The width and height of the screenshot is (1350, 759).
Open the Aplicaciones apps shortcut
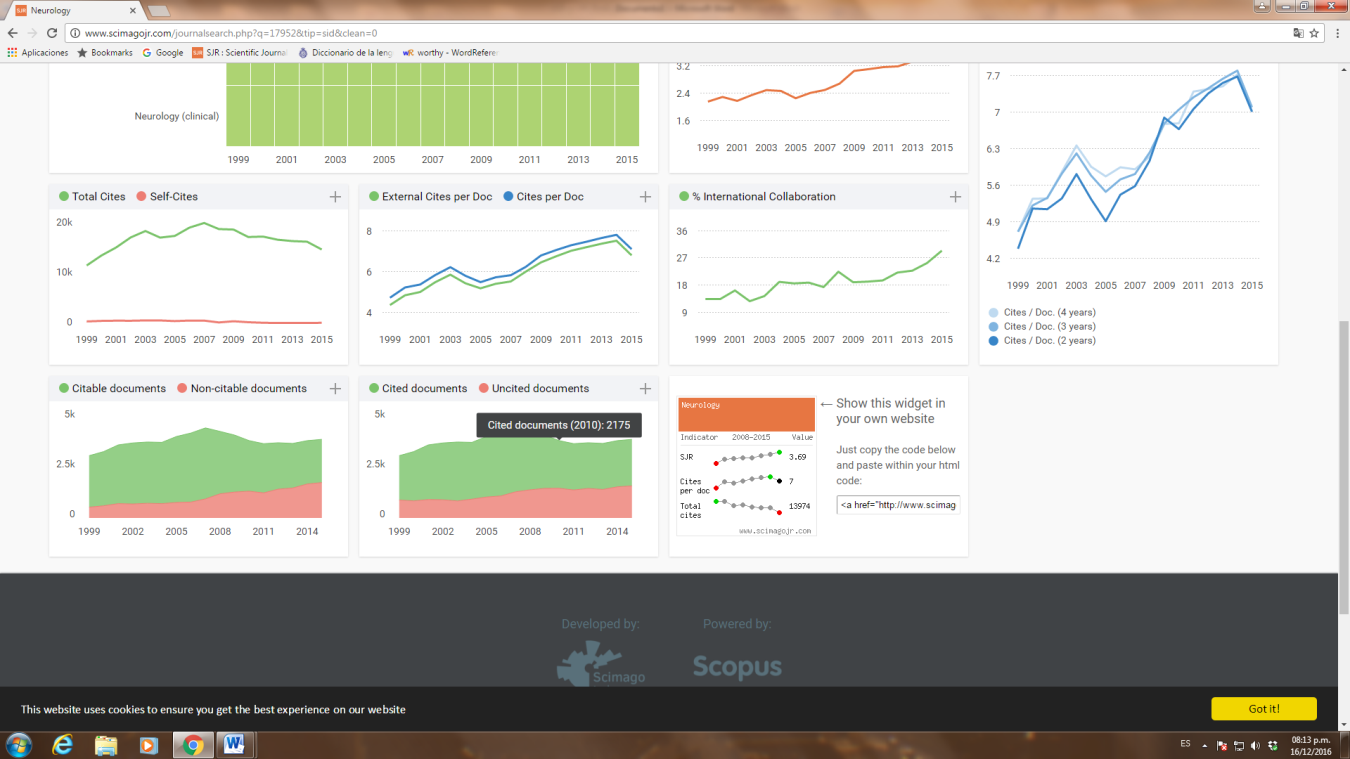38,53
